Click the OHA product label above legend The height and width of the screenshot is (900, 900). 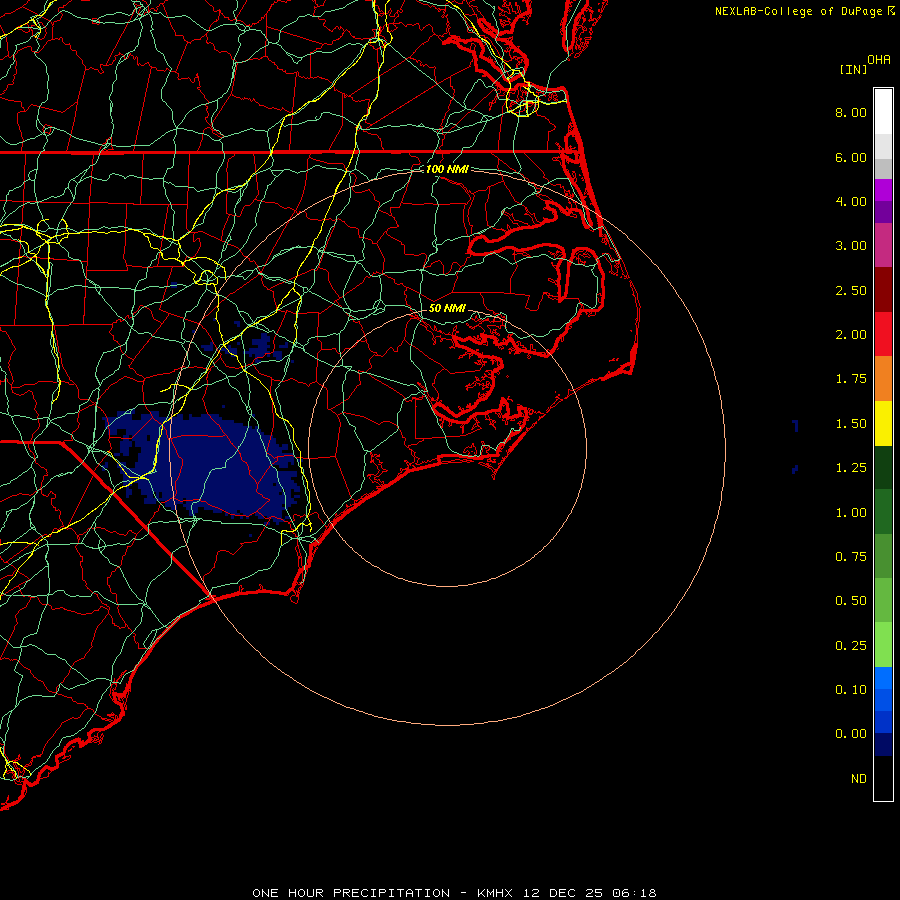879,60
